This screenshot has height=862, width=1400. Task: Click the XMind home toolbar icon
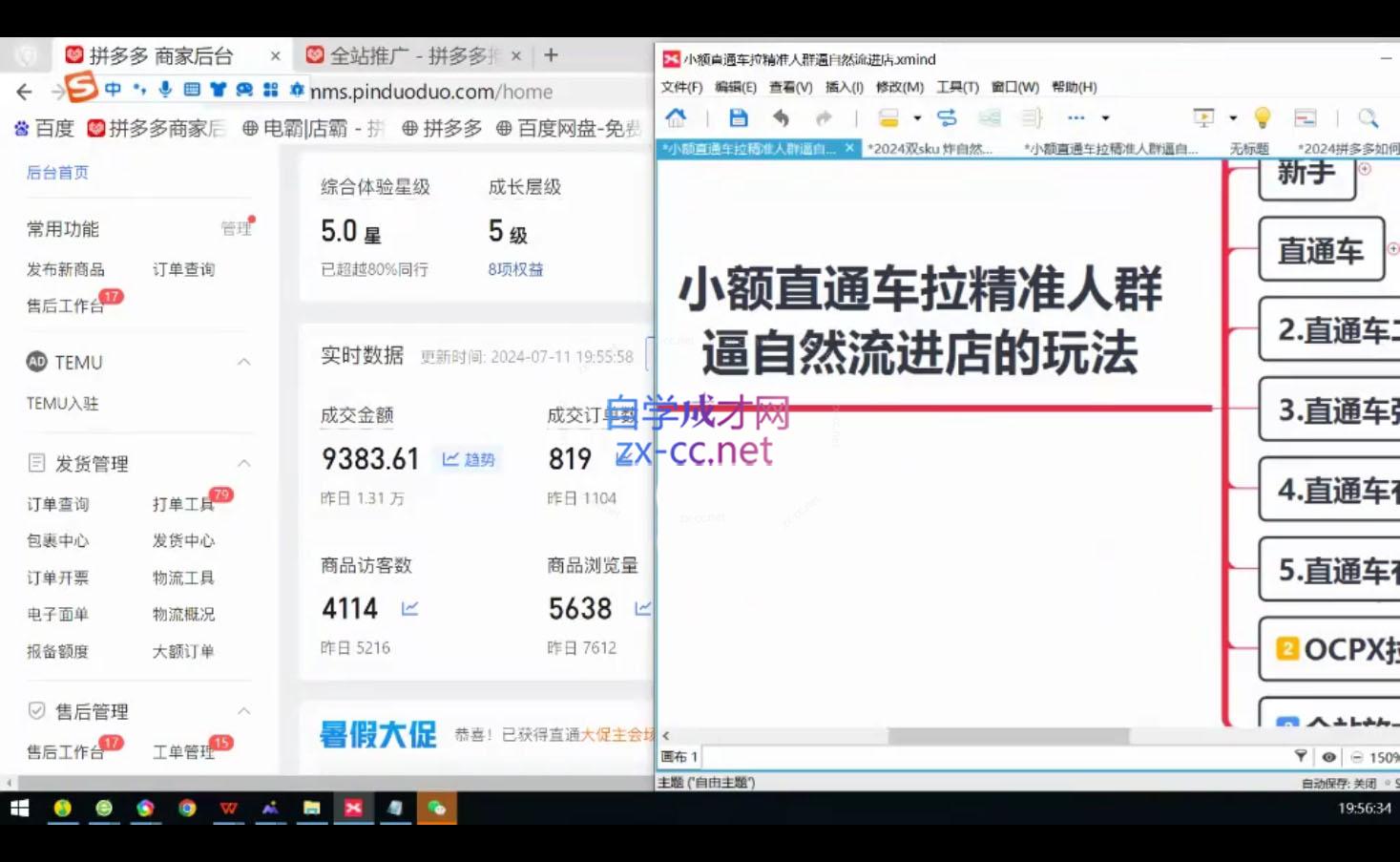(x=676, y=117)
